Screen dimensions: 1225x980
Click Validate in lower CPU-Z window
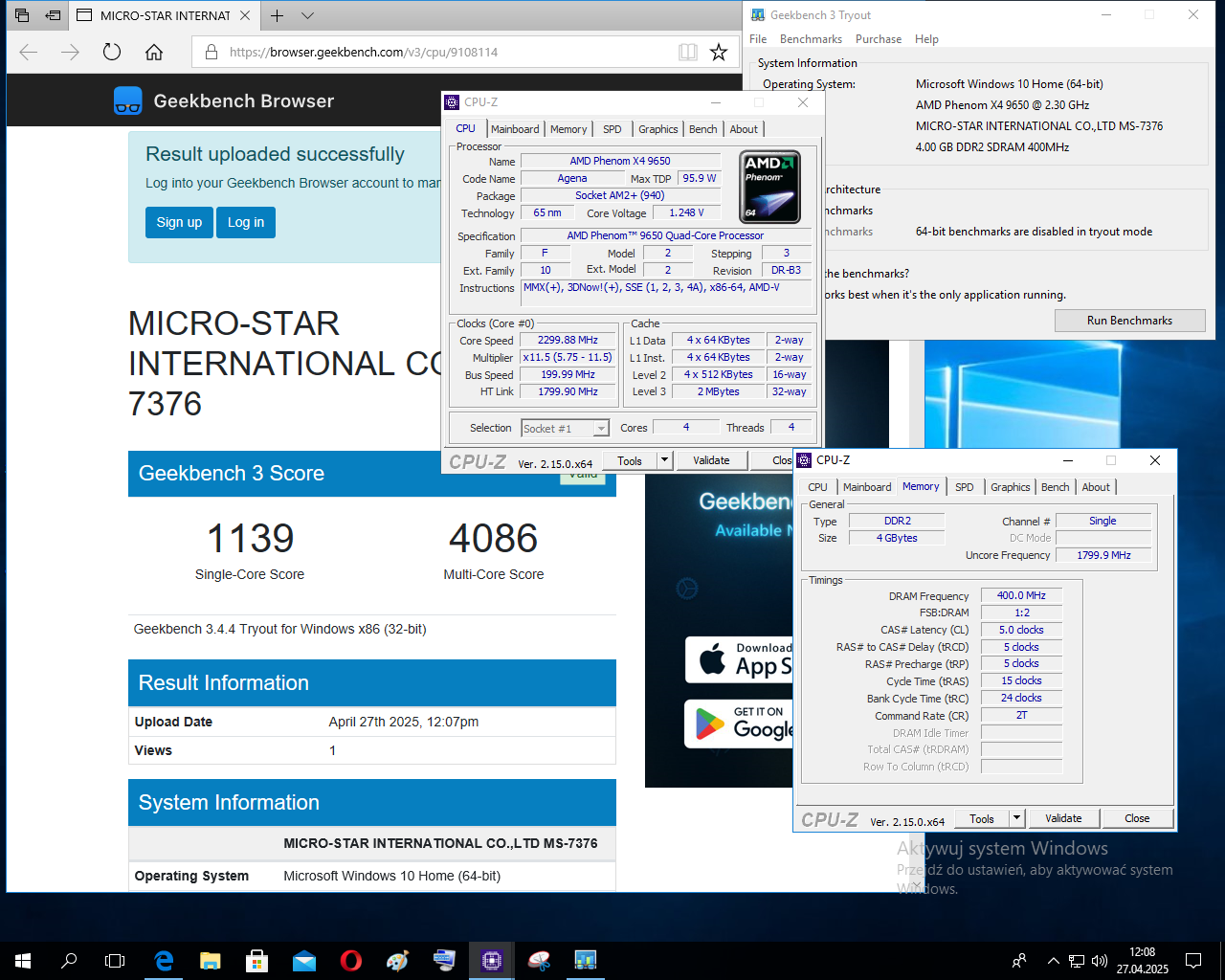click(x=1063, y=818)
